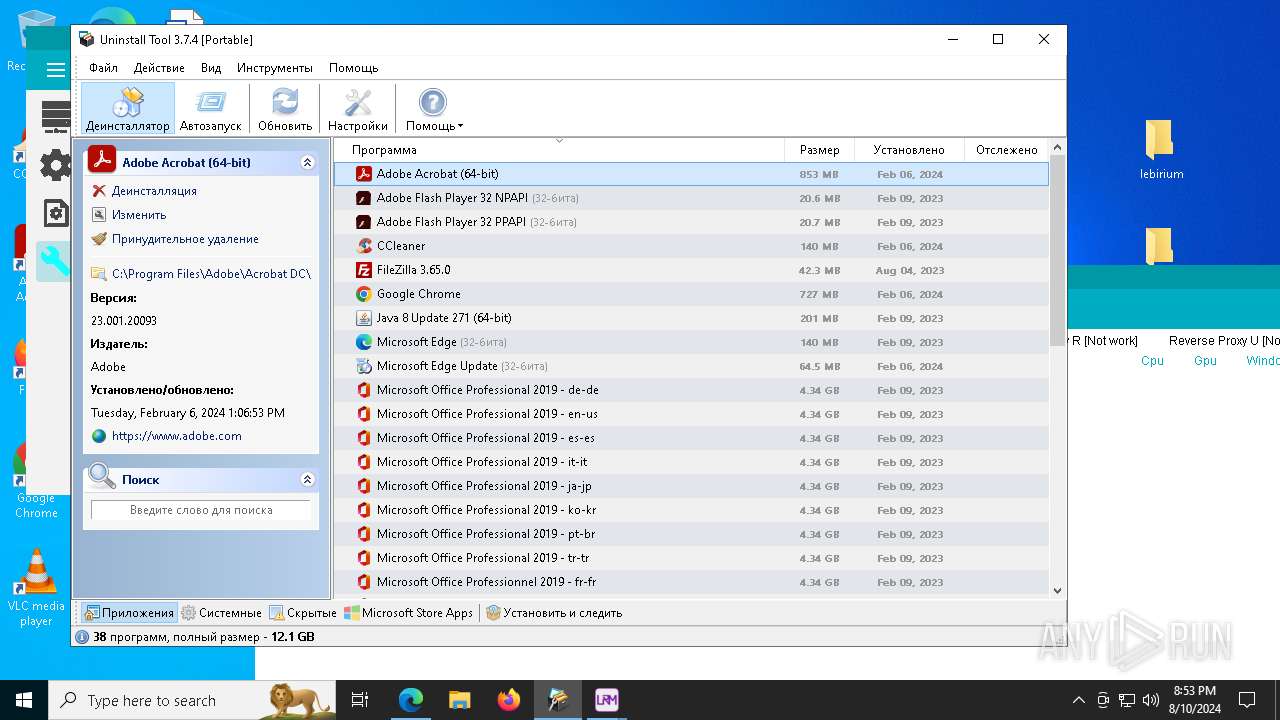Image resolution: width=1280 pixels, height=720 pixels.
Task: Select the Office Professional 2019 de-de icon
Action: click(364, 390)
